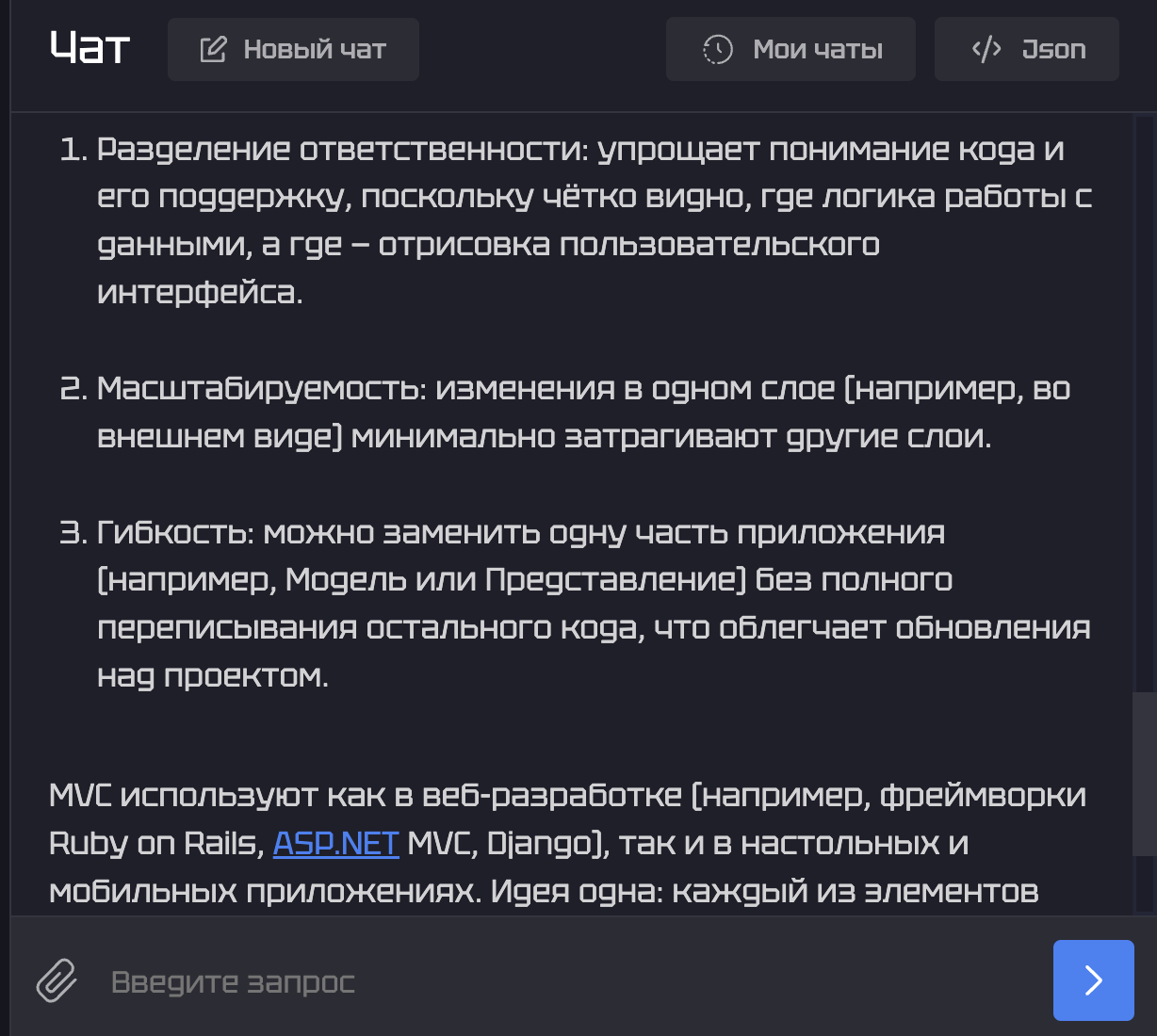The height and width of the screenshot is (1036, 1157).
Task: Switch to the Json view
Action: pos(1053,49)
